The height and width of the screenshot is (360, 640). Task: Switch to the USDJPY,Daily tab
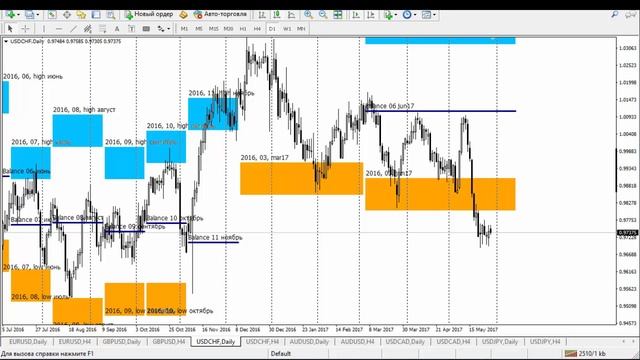[x=500, y=342]
